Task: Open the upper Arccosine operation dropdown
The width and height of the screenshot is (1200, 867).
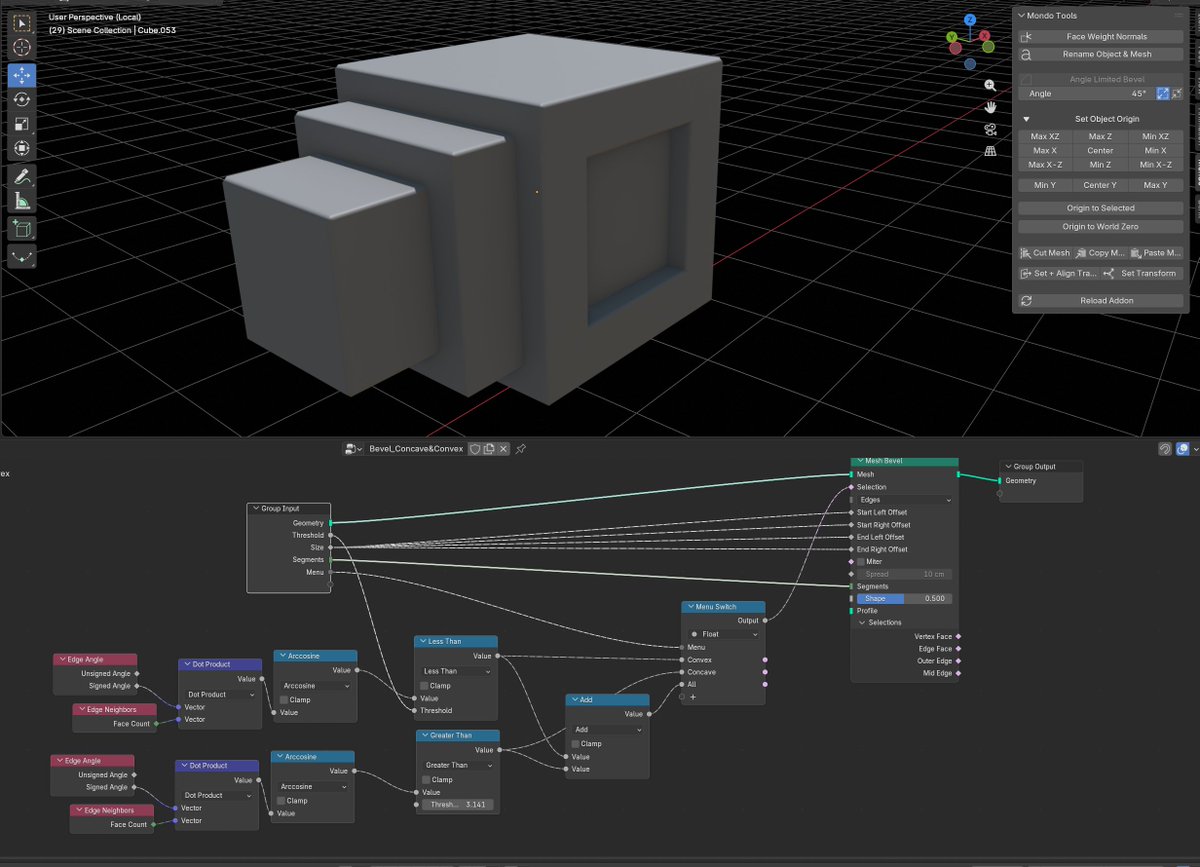Action: (315, 686)
